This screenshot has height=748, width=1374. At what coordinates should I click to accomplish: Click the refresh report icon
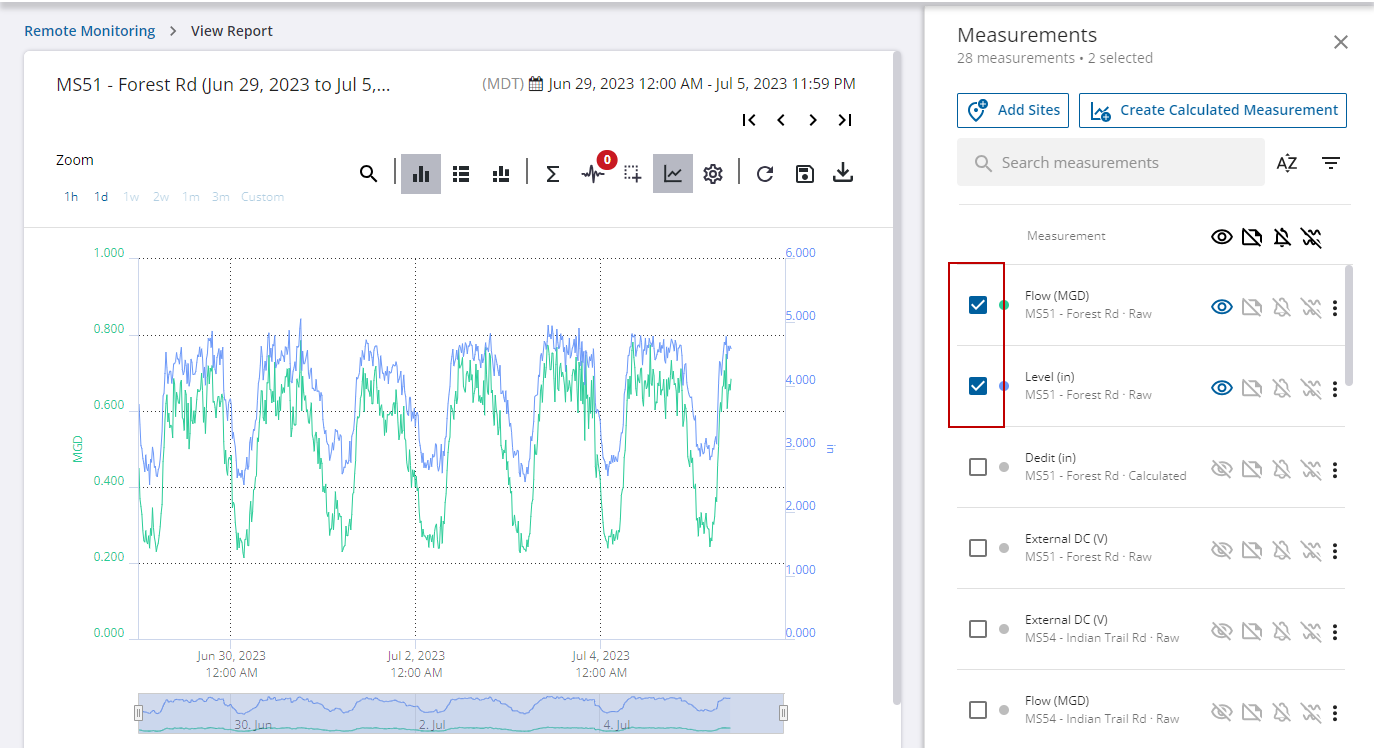tap(765, 174)
